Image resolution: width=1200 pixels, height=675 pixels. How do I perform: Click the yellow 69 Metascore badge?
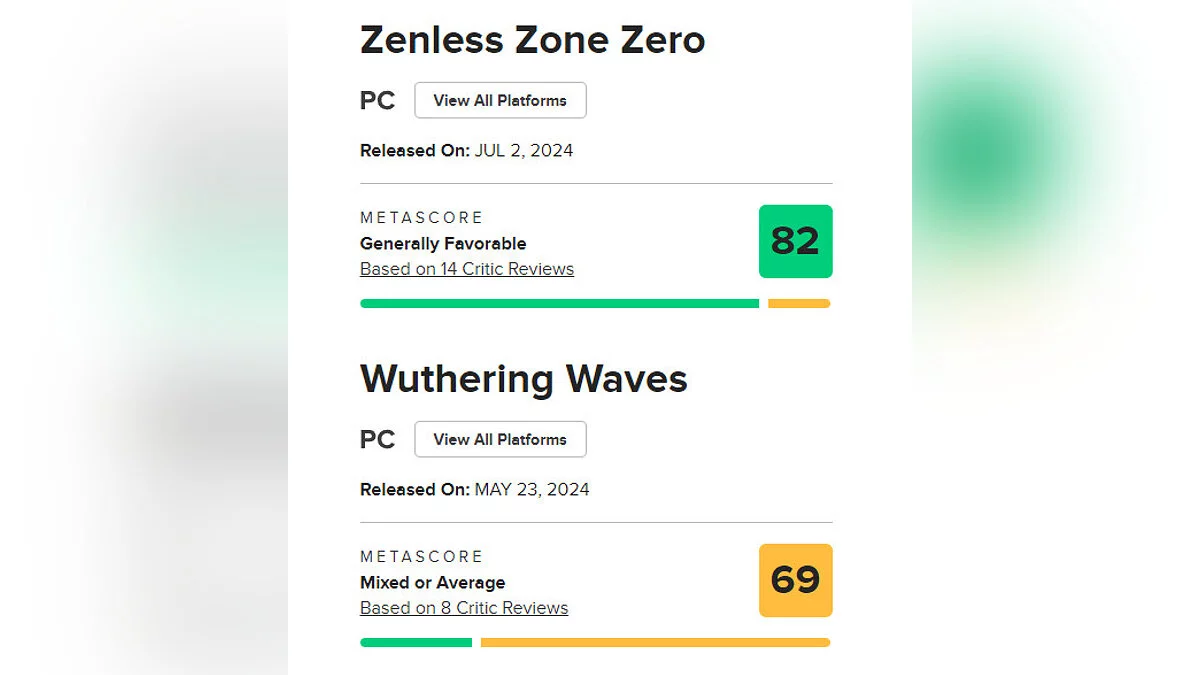coord(795,580)
